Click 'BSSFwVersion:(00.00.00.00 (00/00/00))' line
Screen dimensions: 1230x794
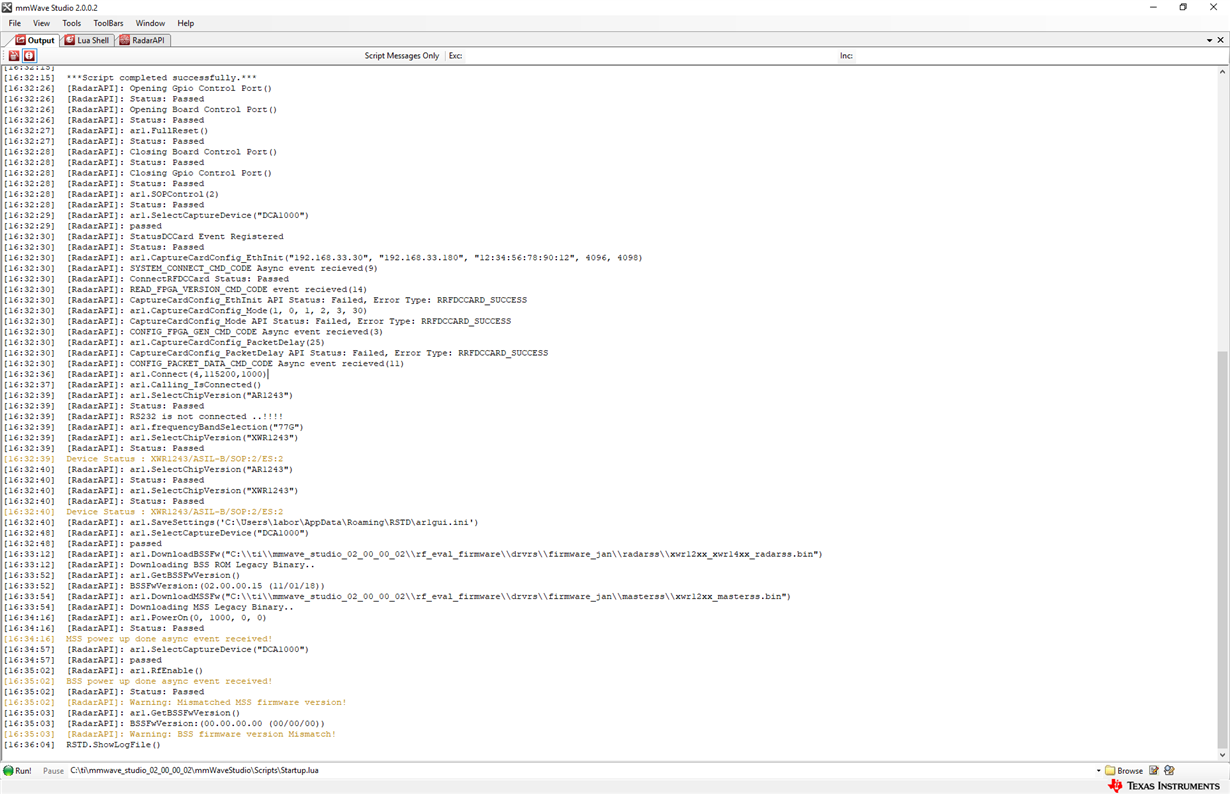coord(227,724)
